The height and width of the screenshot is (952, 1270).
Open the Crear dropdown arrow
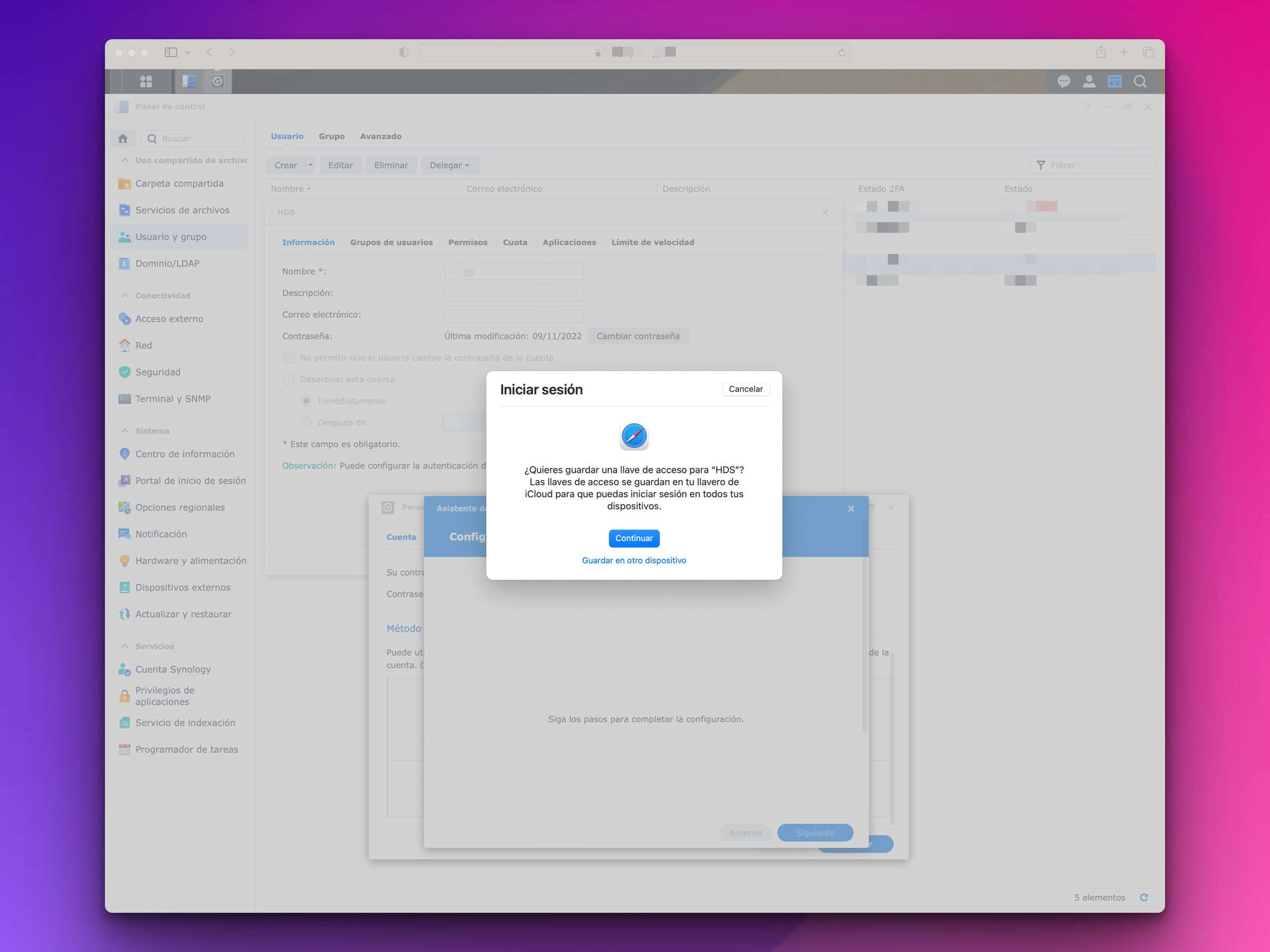click(x=311, y=165)
